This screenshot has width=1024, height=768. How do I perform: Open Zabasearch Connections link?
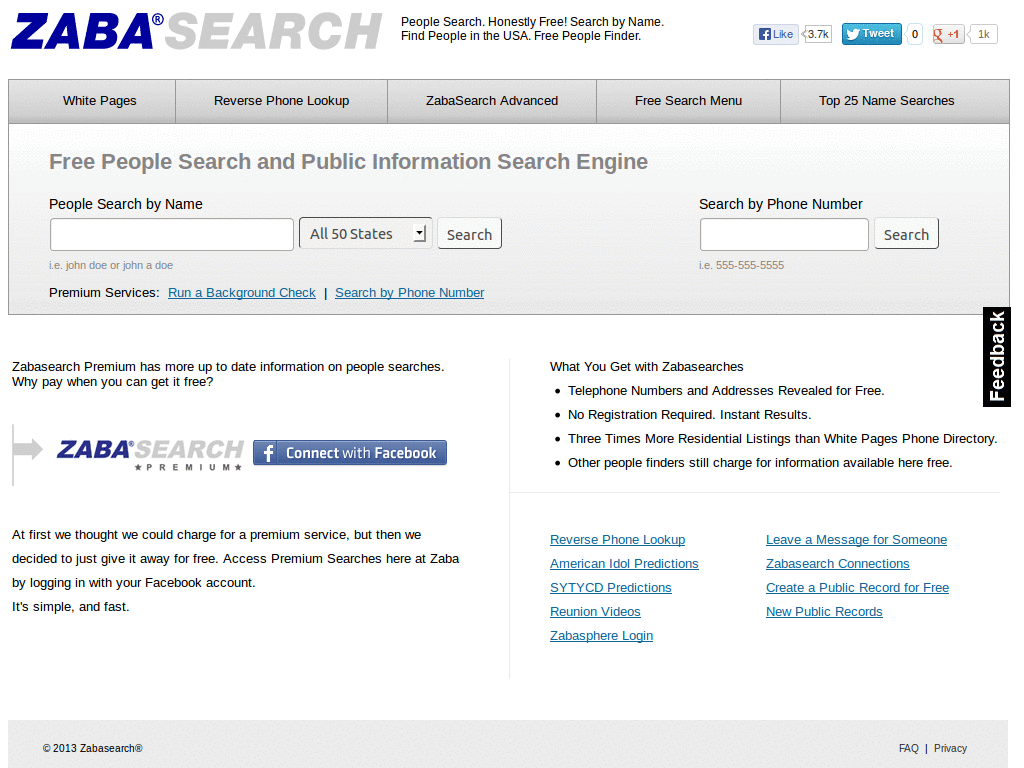tap(837, 564)
